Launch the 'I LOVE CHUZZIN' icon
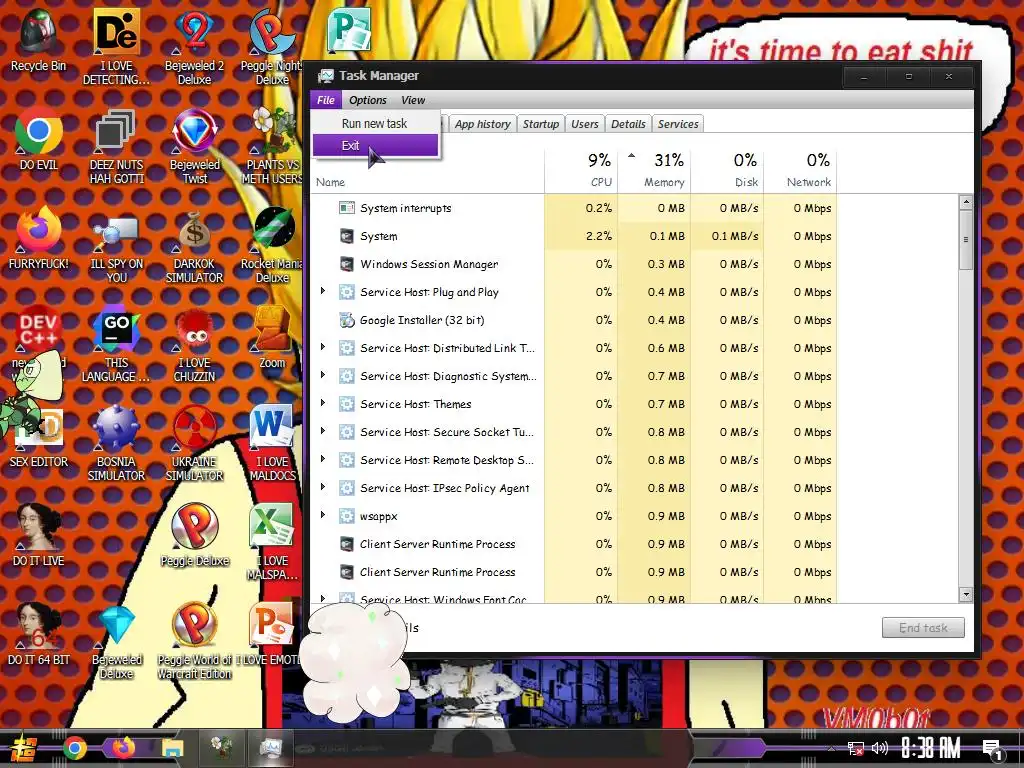1024x768 pixels. (x=194, y=344)
